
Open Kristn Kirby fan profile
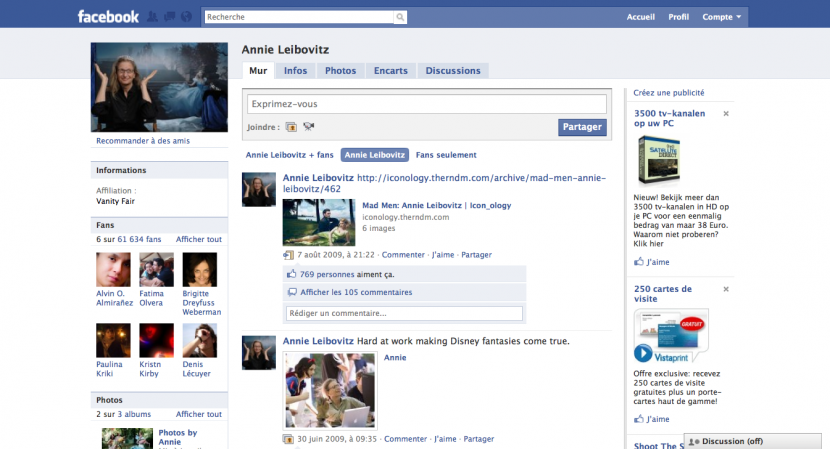[156, 340]
